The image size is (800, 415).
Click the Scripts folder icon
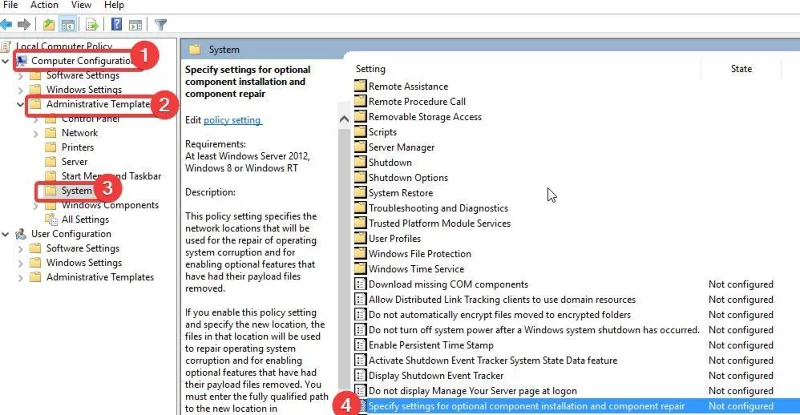click(x=360, y=132)
